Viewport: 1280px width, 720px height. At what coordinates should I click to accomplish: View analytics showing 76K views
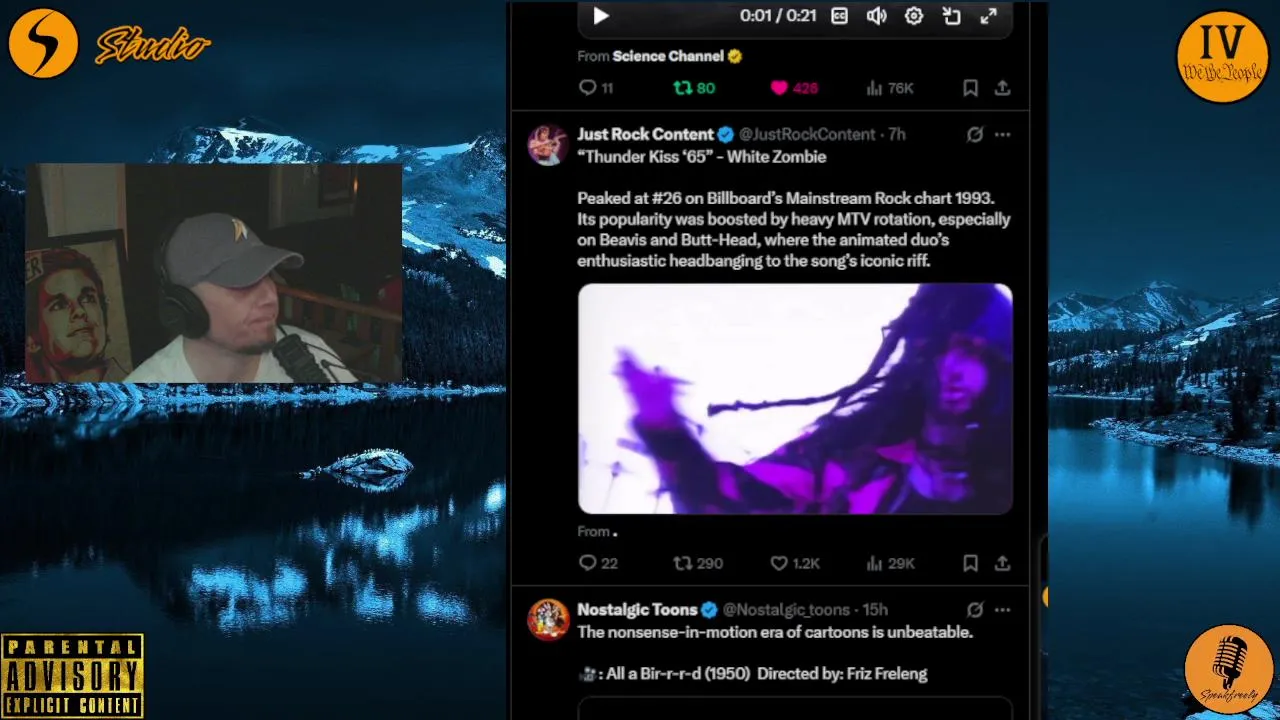point(889,88)
